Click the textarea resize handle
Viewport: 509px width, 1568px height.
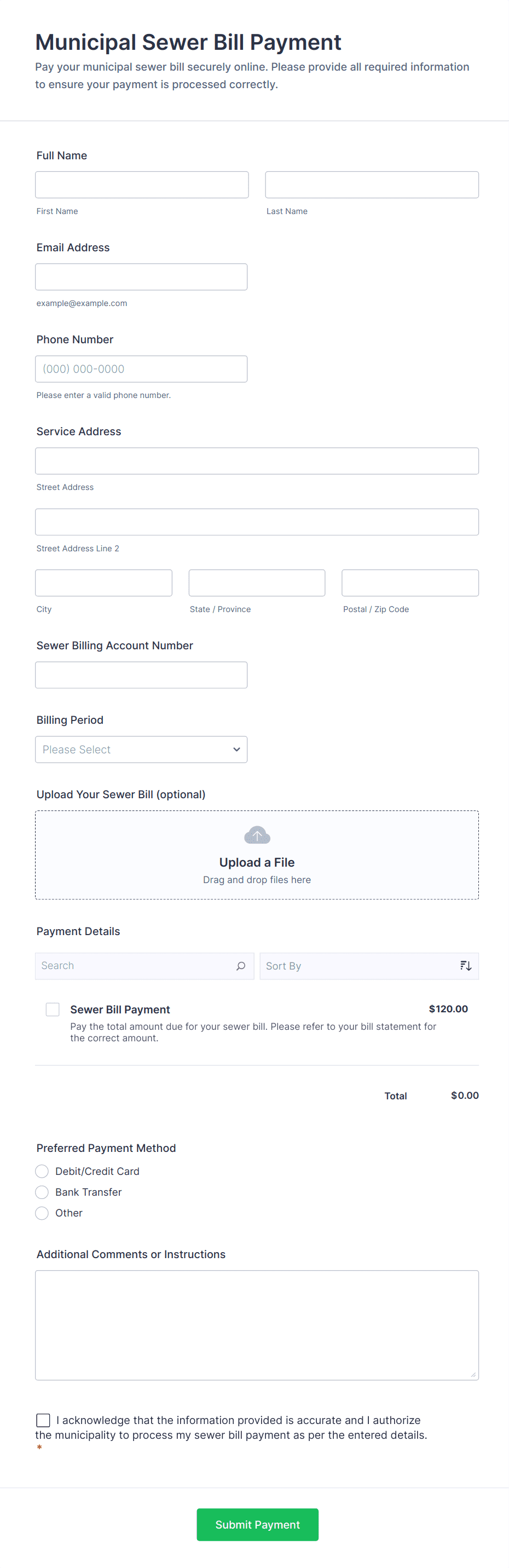(473, 1374)
